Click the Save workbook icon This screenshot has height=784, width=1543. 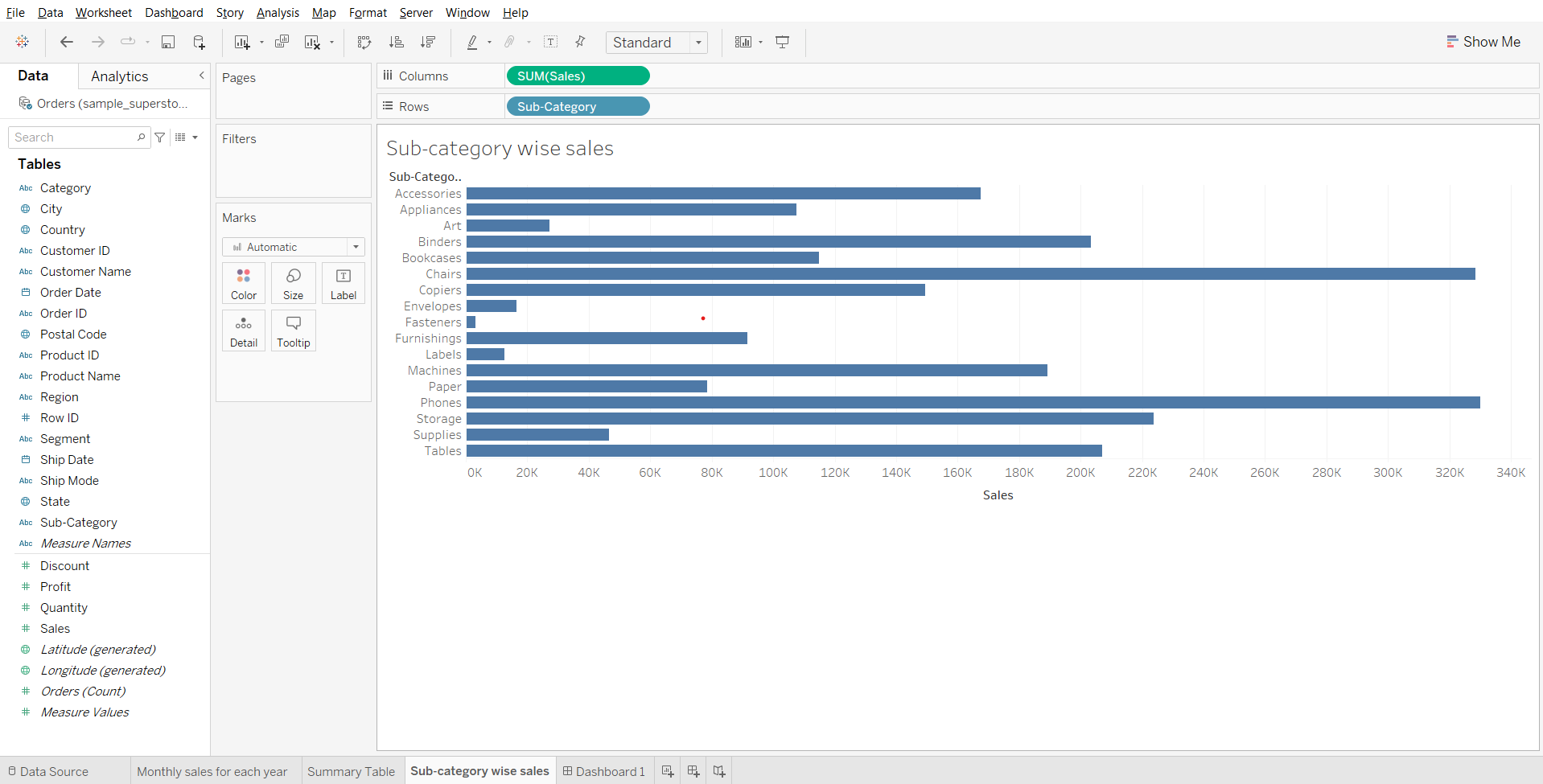(x=168, y=42)
